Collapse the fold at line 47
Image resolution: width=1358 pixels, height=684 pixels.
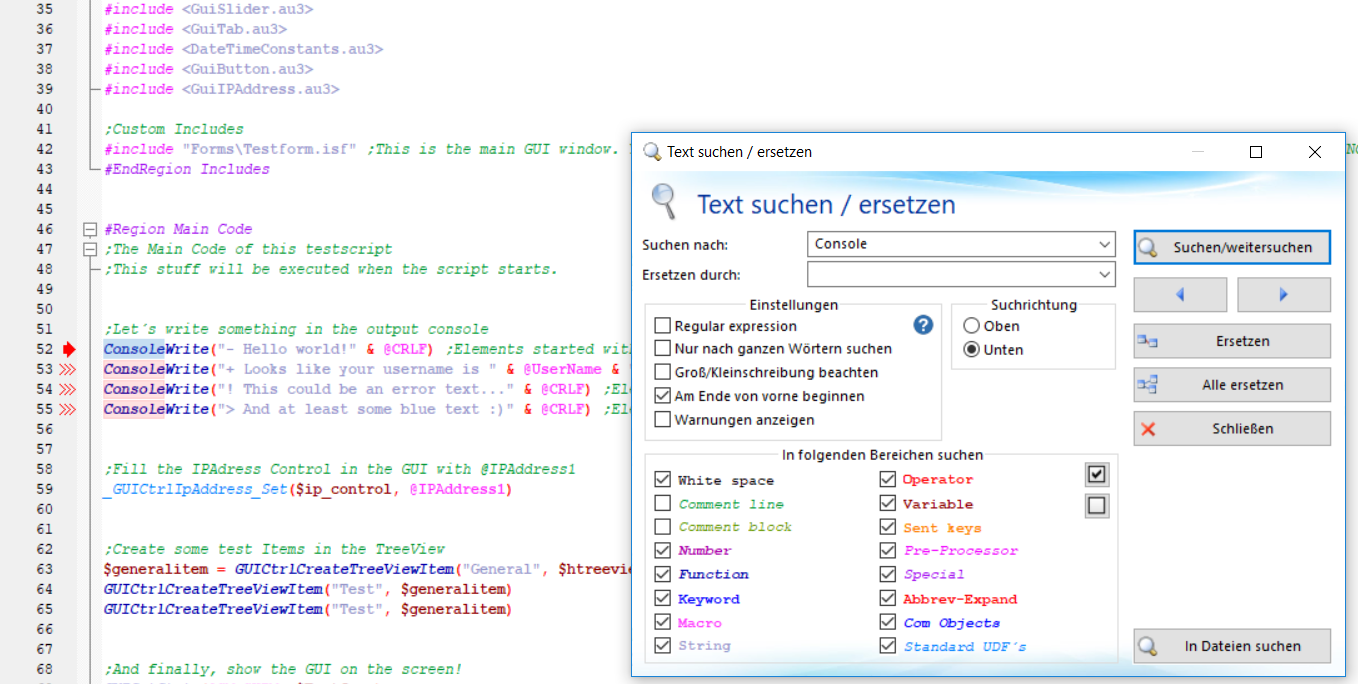click(x=90, y=249)
